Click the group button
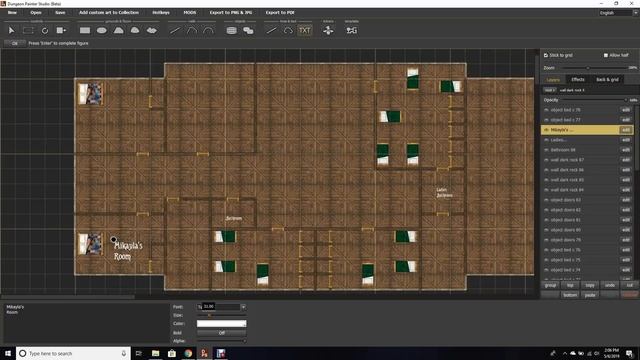 click(550, 285)
